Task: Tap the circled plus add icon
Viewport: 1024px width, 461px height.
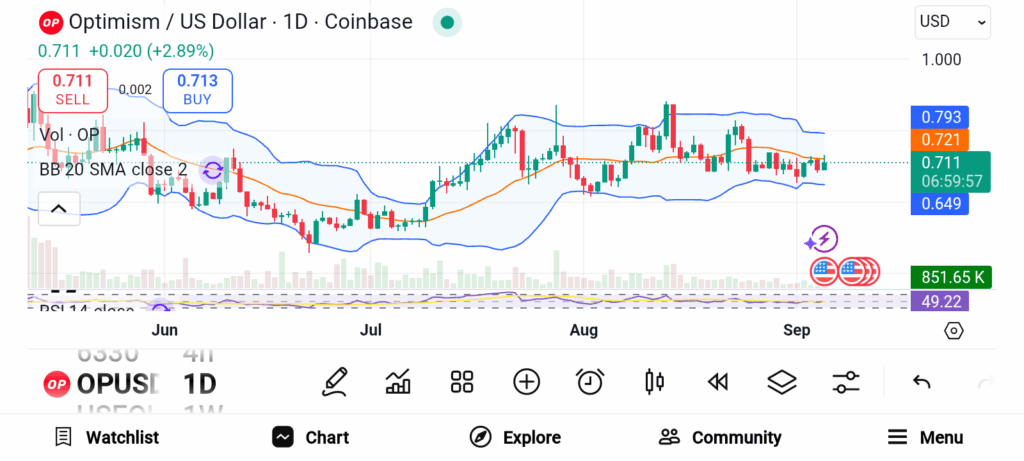Action: (x=526, y=382)
